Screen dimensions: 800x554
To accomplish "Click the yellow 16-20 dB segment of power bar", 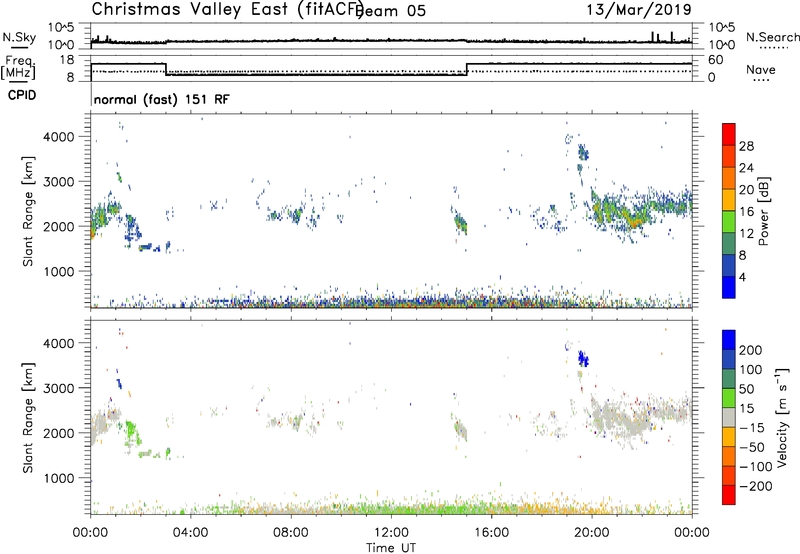I will coord(729,200).
